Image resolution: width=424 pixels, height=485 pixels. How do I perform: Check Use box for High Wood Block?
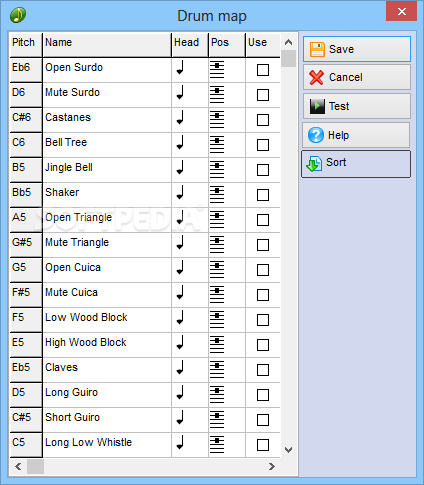(x=263, y=345)
